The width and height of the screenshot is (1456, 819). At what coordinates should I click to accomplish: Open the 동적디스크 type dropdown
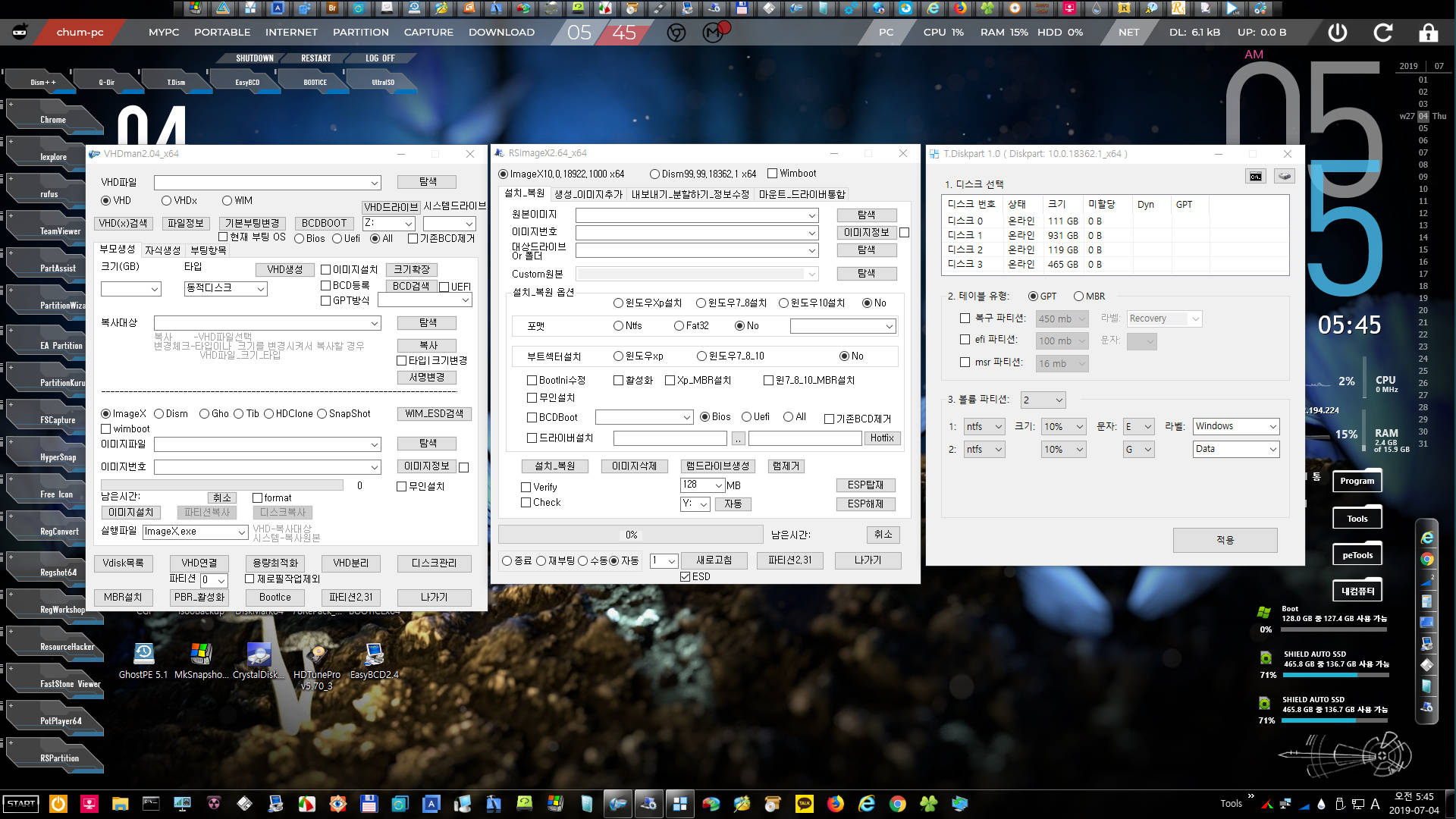(260, 289)
